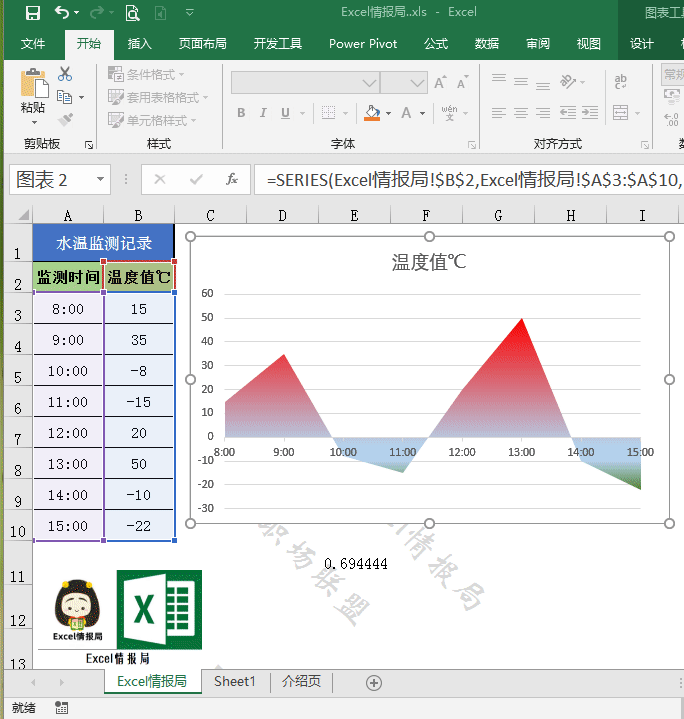This screenshot has width=684, height=719.
Task: Switch to the 设计 chart tools tab
Action: pyautogui.click(x=641, y=44)
